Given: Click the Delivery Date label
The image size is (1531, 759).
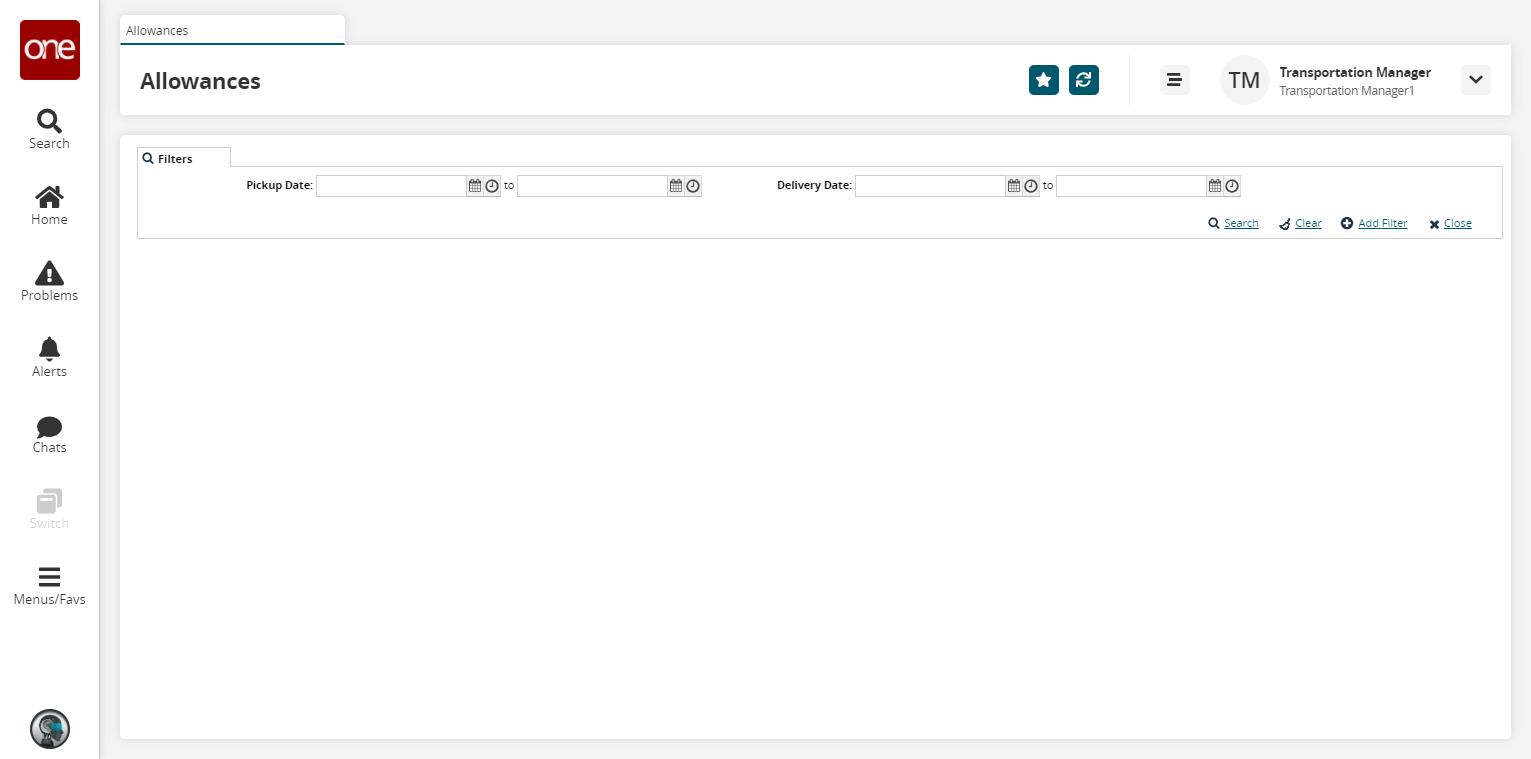Looking at the screenshot, I should coord(815,186).
